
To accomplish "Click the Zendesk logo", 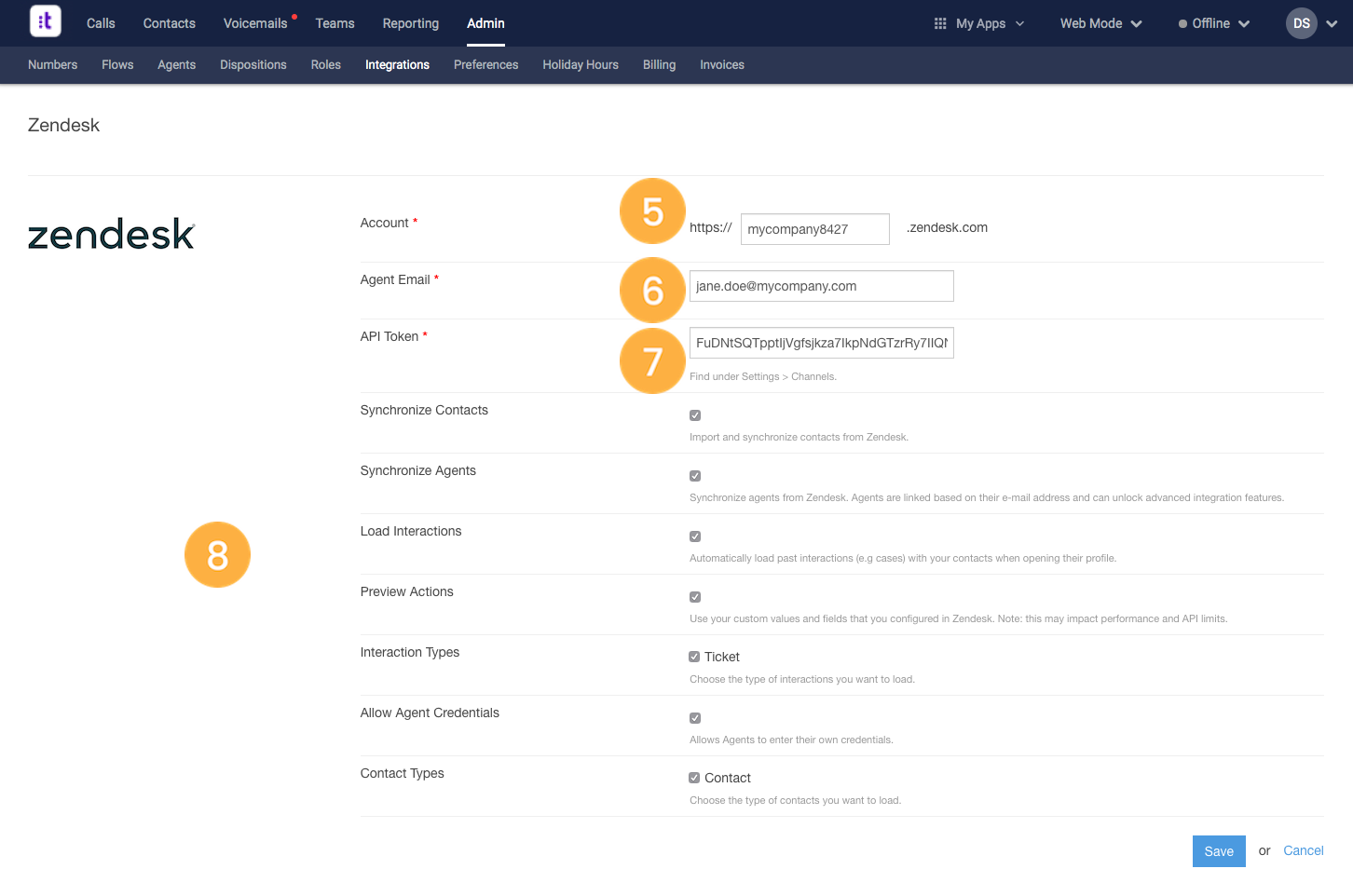I will coord(111,235).
